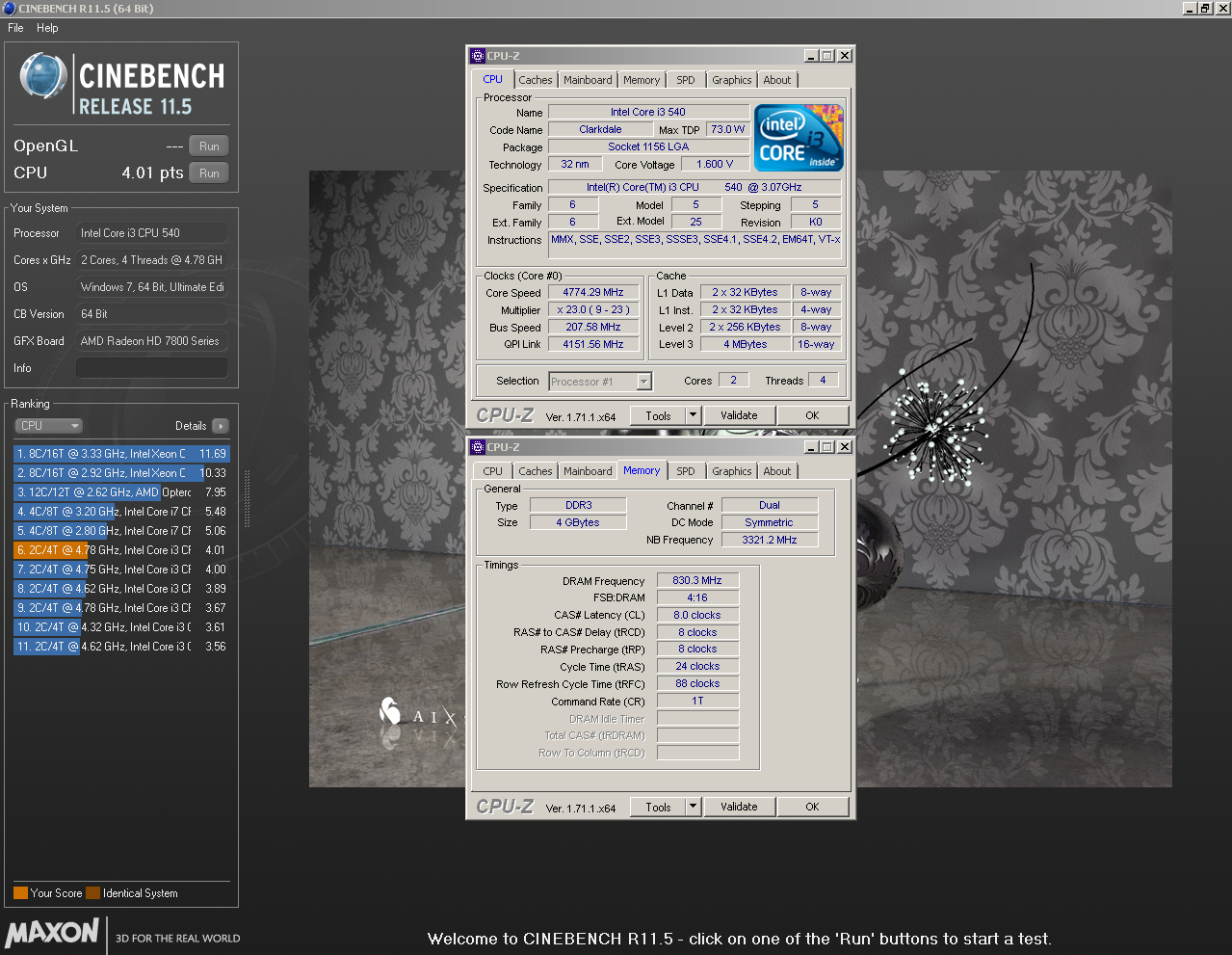The width and height of the screenshot is (1232, 955).
Task: Select ranking row 2 Intel Xeon 10.33
Action: (121, 473)
